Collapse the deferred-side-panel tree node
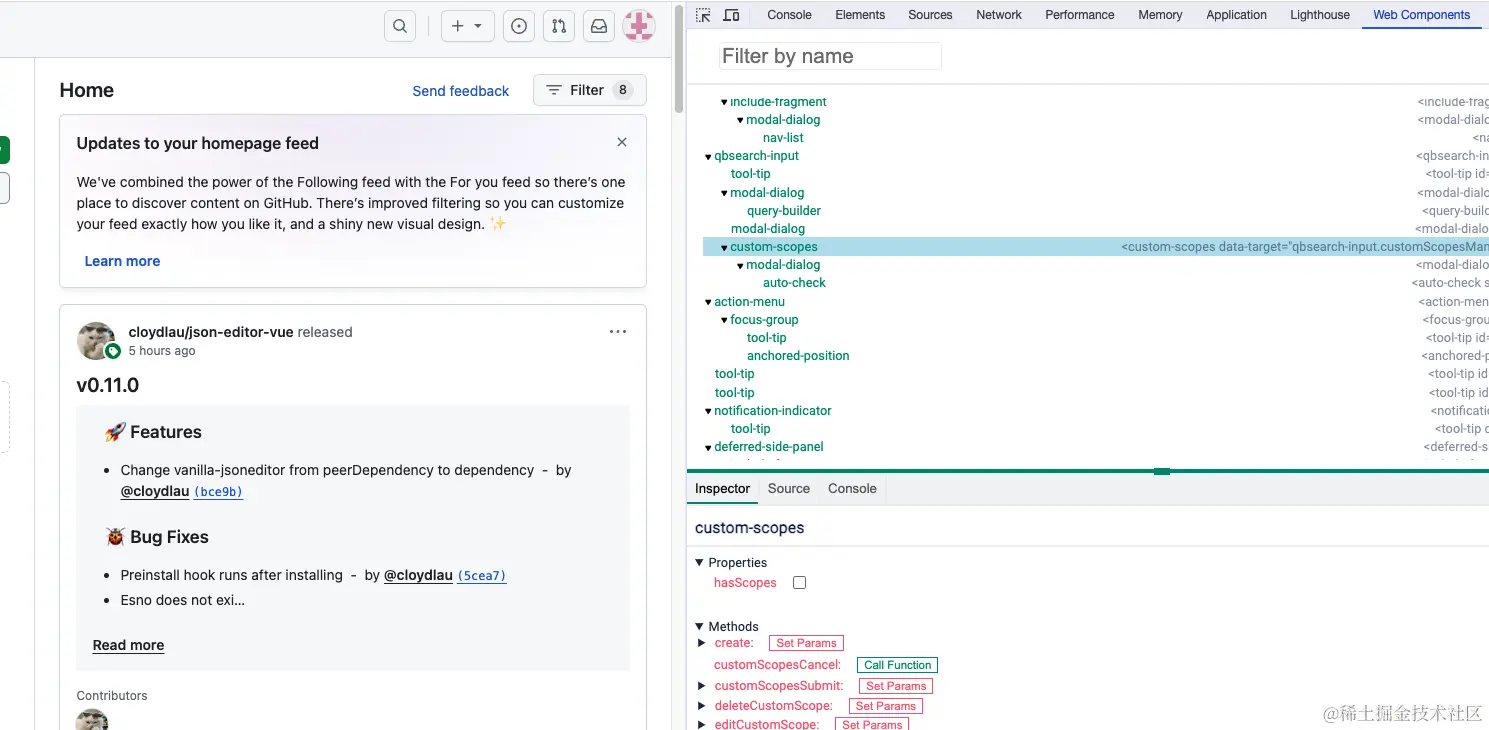This screenshot has width=1489, height=730. 708,447
